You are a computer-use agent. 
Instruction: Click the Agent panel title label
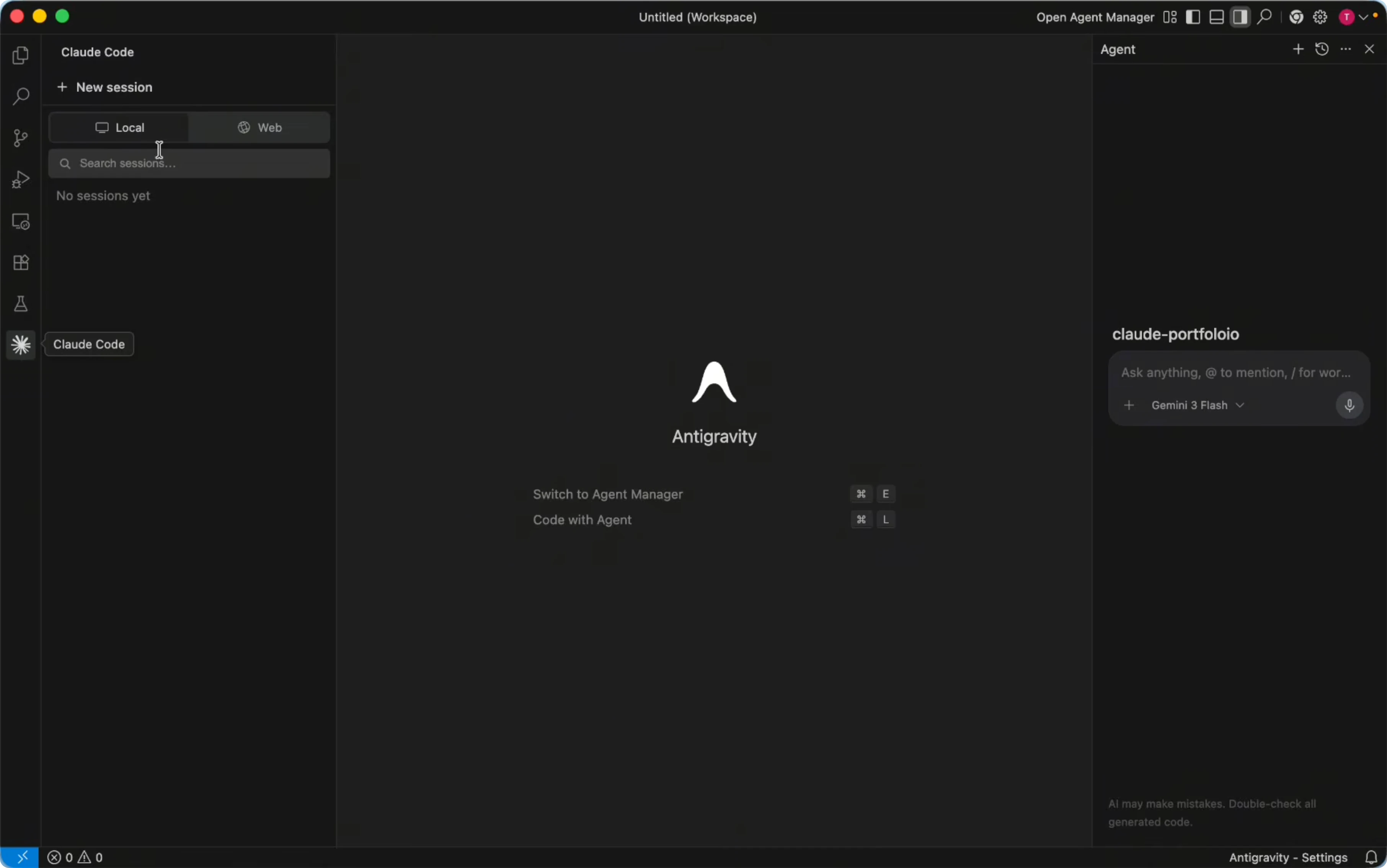tap(1117, 49)
